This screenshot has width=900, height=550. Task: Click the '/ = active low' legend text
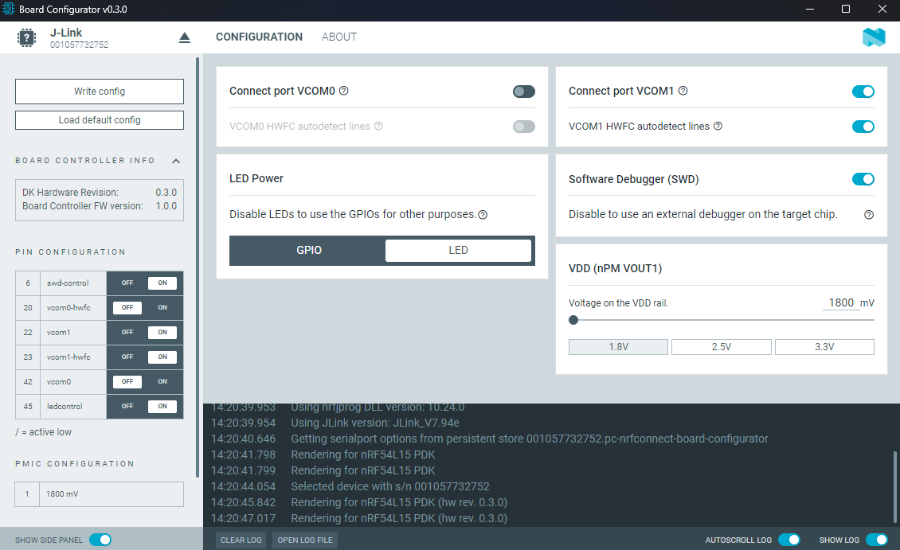click(x=44, y=432)
